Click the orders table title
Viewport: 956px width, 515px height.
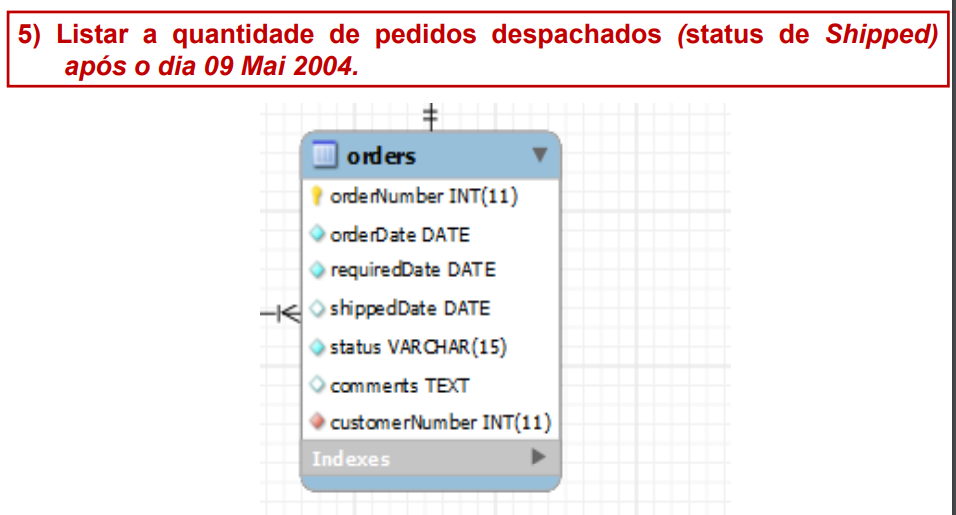point(381,156)
